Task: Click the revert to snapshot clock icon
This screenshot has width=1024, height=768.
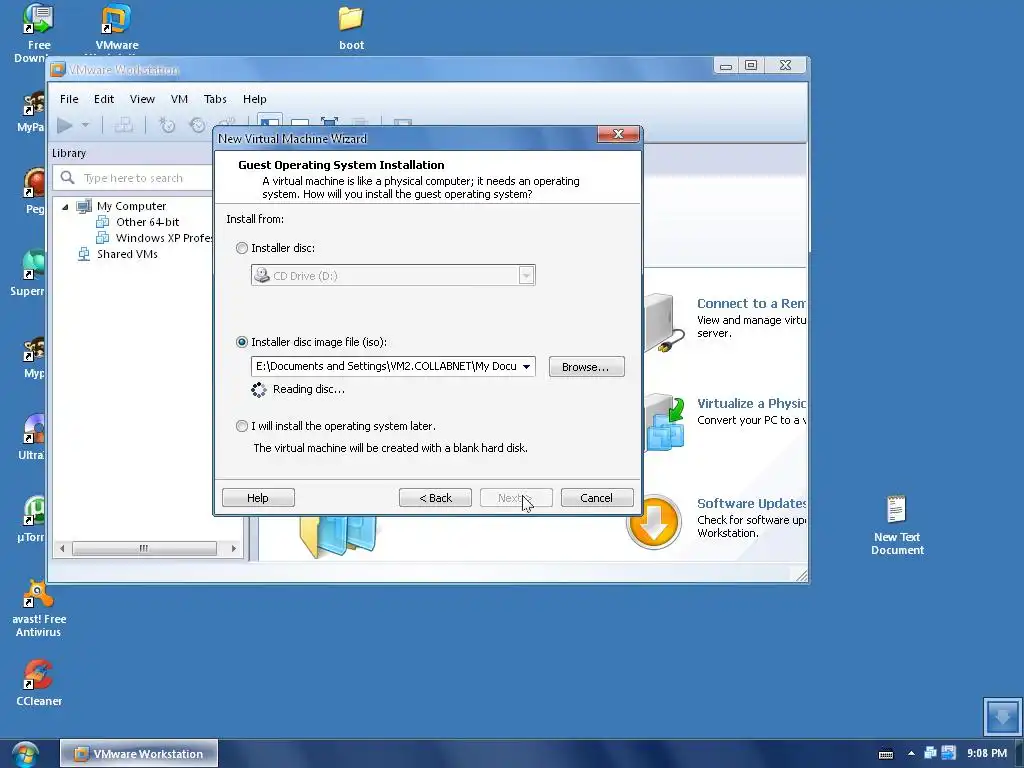Action: pyautogui.click(x=197, y=125)
